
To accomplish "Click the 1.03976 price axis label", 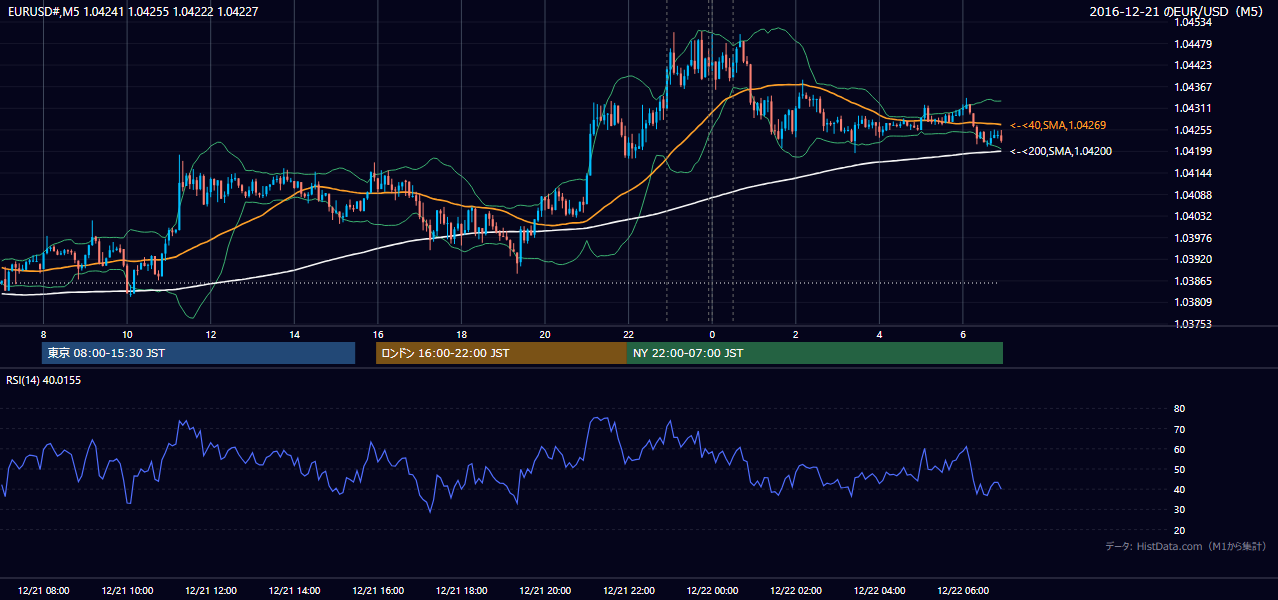I will coord(1193,238).
